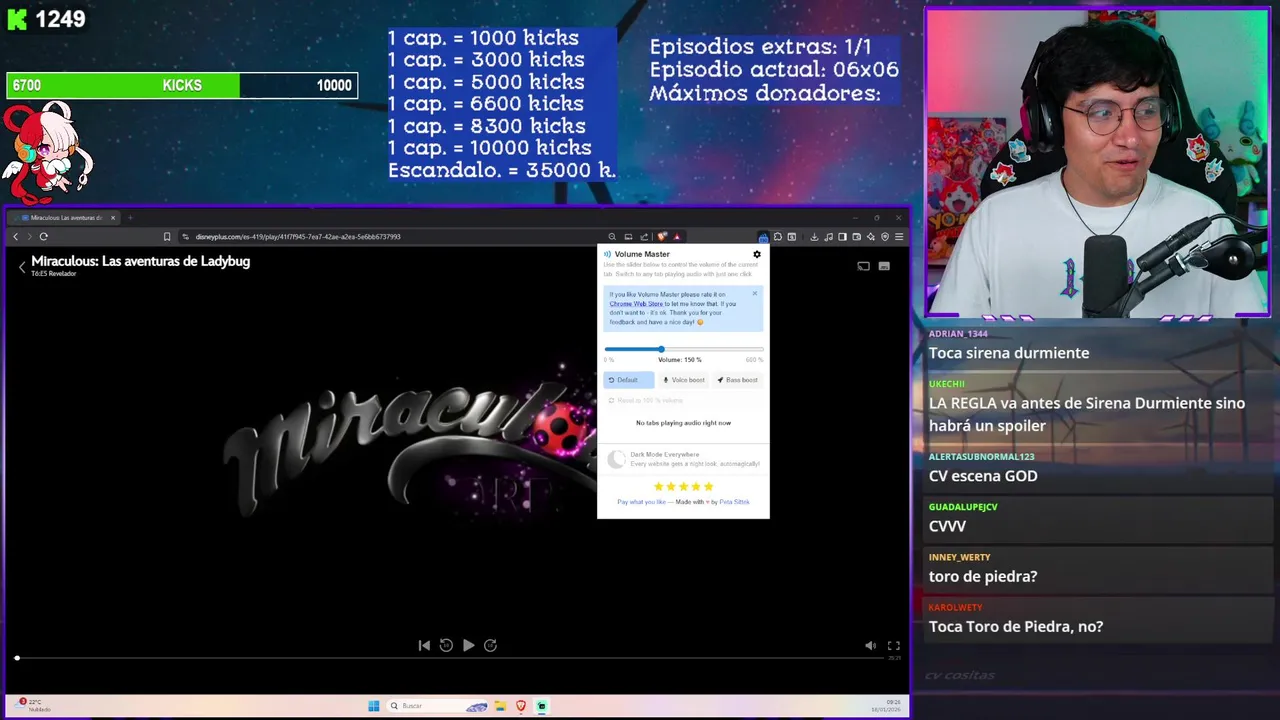Click the picture-in-picture address bar icon
Image resolution: width=1280 pixels, height=720 pixels.
628,237
